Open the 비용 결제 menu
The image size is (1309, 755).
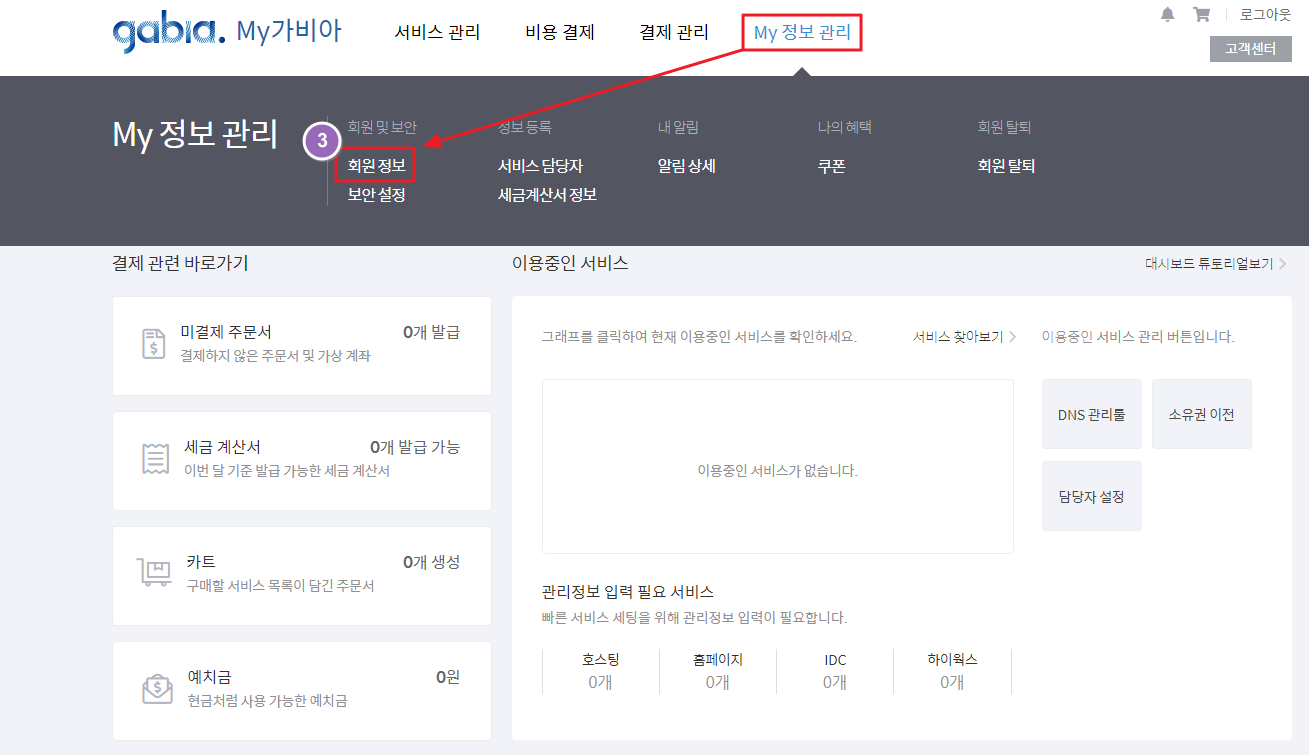560,32
